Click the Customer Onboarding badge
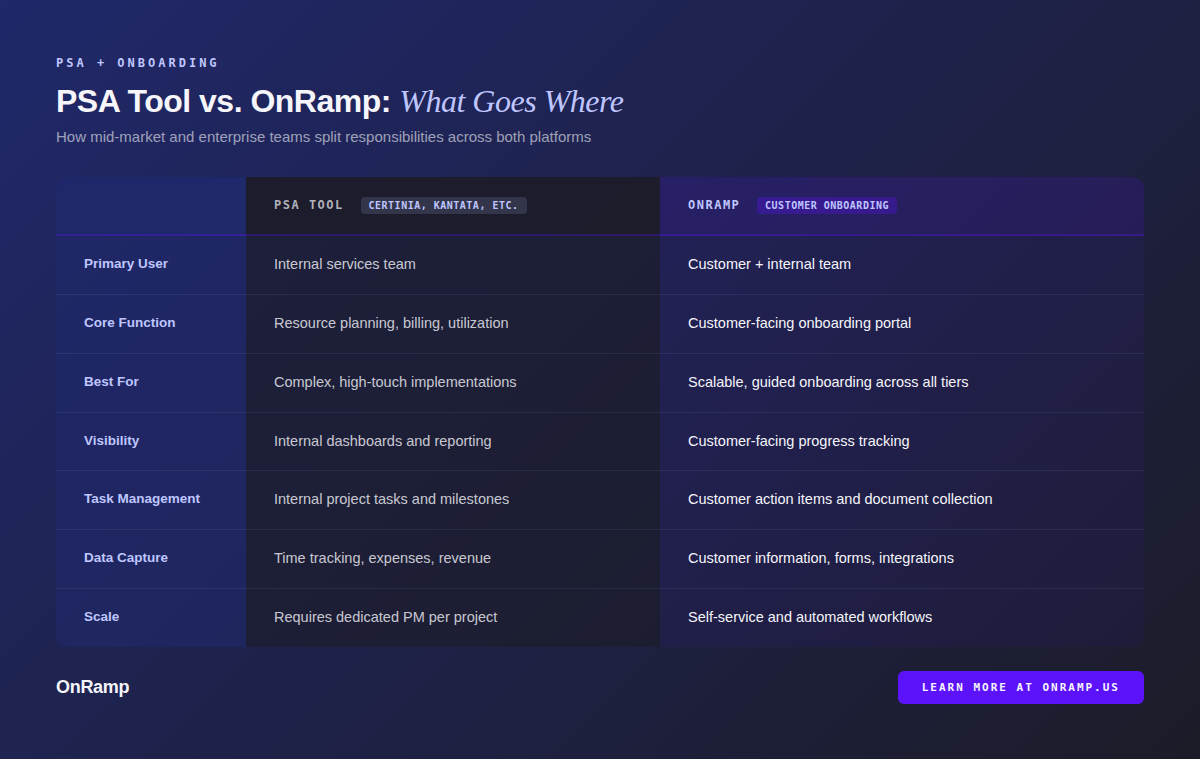Screen dimensions: 1200x759 [x=826, y=205]
